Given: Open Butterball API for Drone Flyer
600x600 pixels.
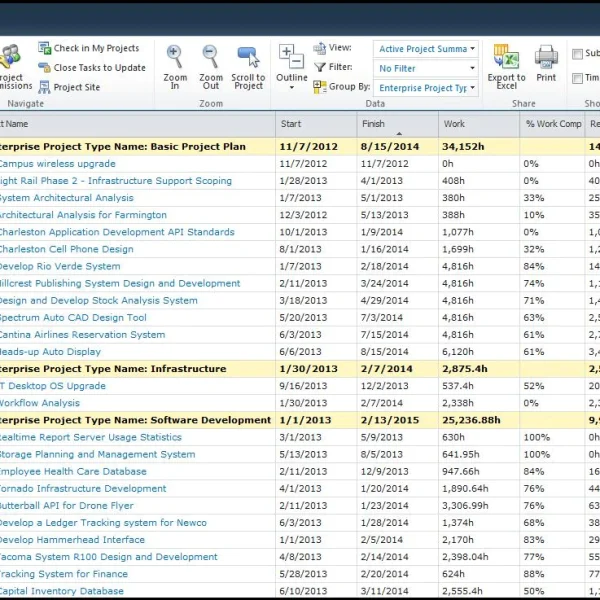Looking at the screenshot, I should (x=67, y=505).
